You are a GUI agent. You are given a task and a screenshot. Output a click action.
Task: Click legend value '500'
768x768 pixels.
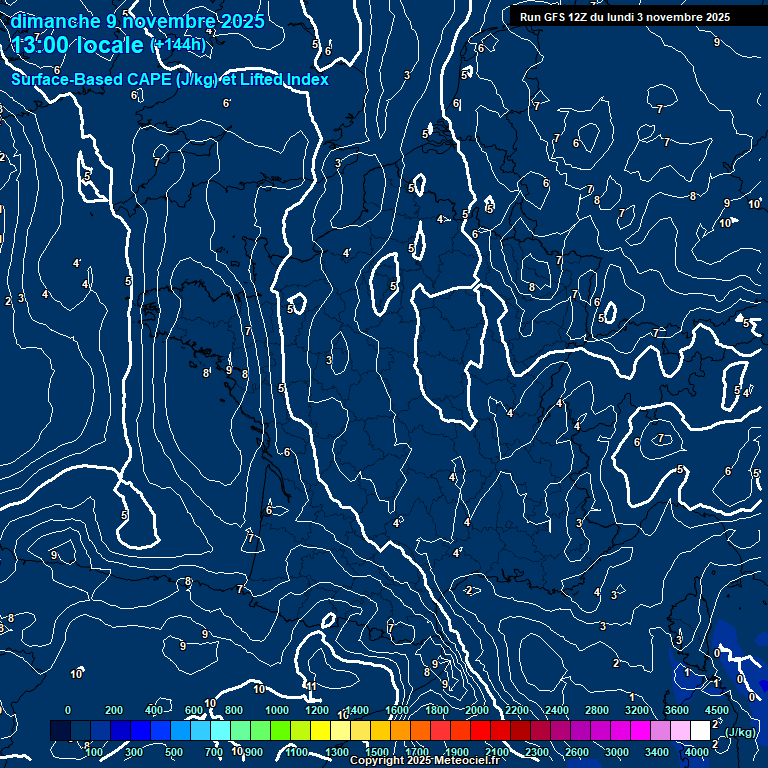coord(174,752)
